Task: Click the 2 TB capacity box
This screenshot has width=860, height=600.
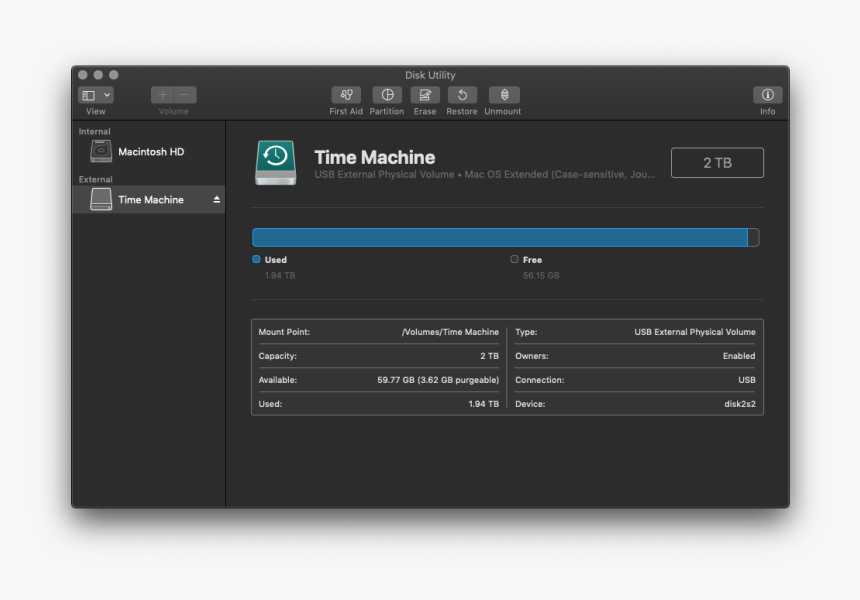Action: click(x=717, y=163)
